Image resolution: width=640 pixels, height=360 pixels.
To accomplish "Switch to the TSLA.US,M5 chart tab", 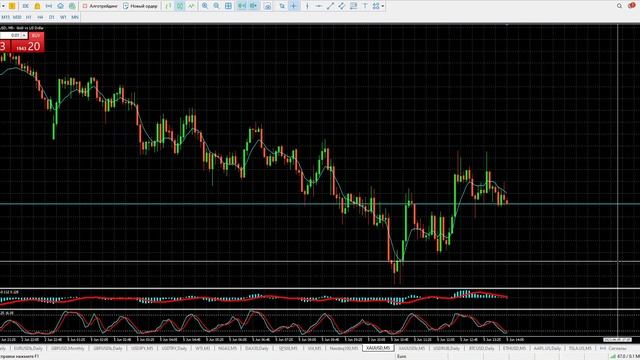I will pyautogui.click(x=580, y=348).
